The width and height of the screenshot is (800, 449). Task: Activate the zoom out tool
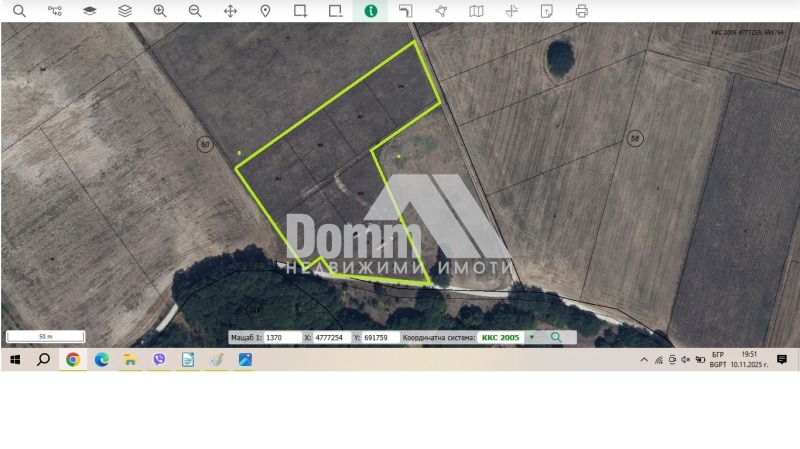(x=195, y=11)
